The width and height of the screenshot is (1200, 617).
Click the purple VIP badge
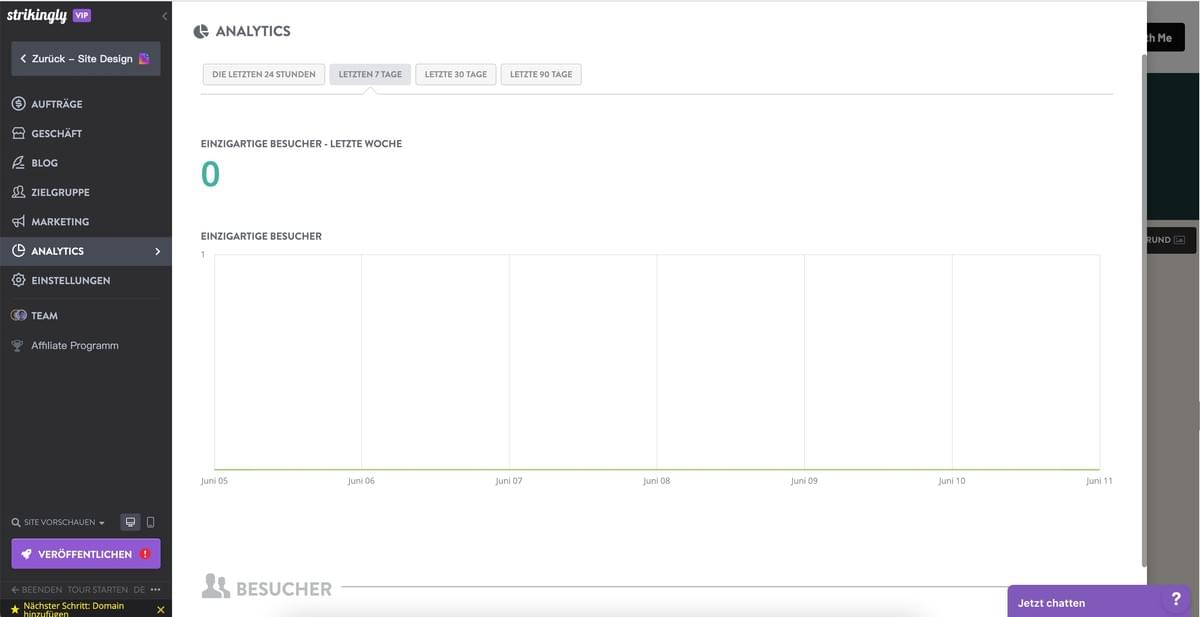click(x=82, y=15)
